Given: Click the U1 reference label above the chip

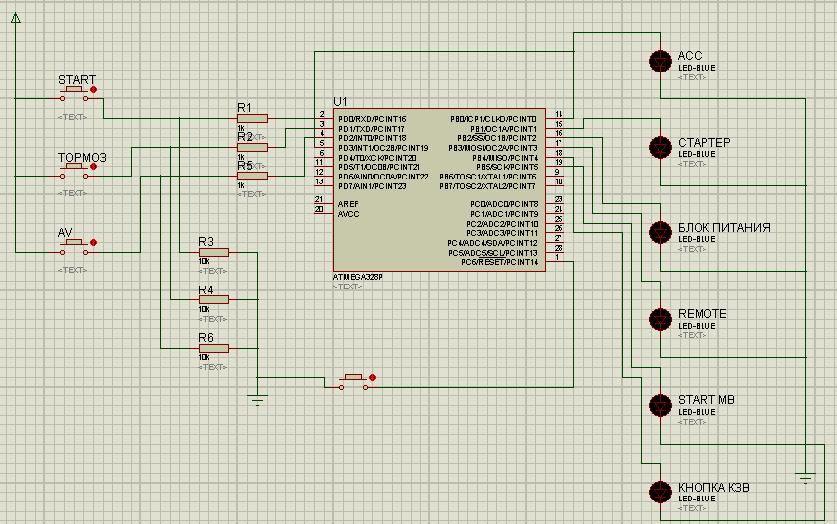Looking at the screenshot, I should coord(340,101).
